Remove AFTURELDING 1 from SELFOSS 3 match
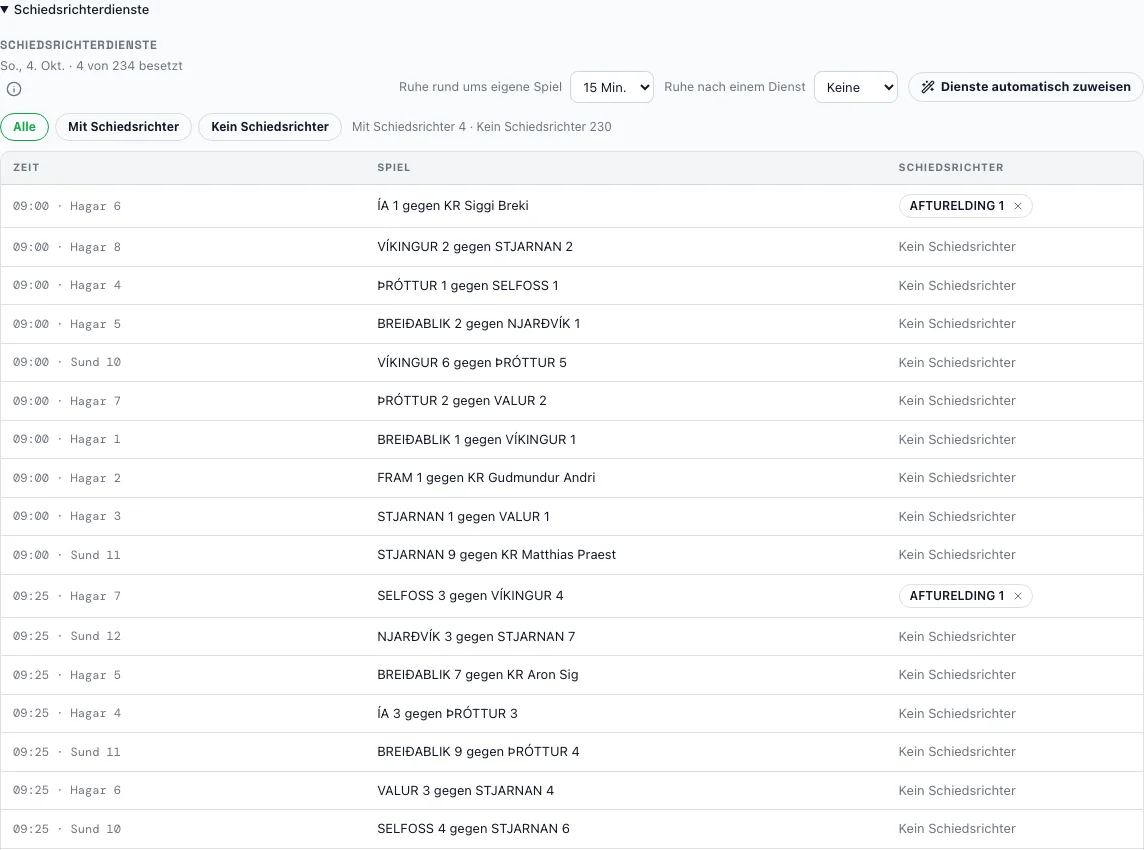This screenshot has height=850, width=1144. pos(1018,596)
